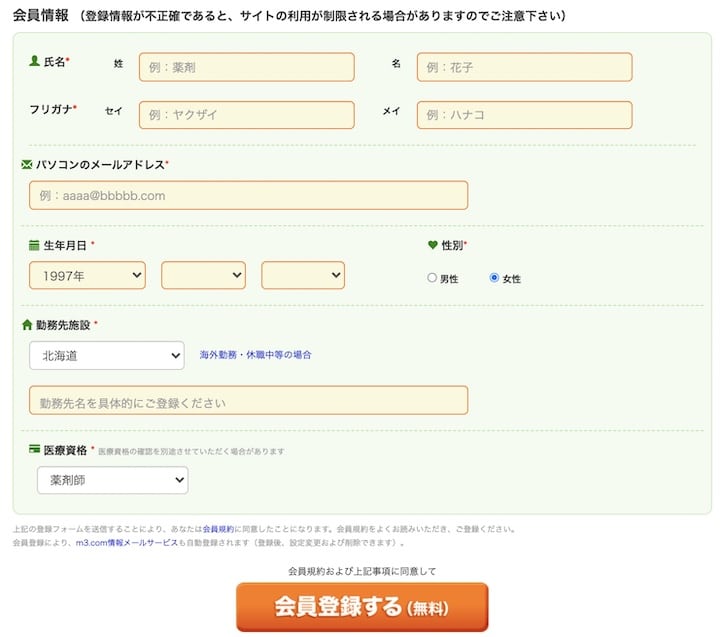Open the birth month dropdown
This screenshot has height=637, width=720.
tap(203, 275)
